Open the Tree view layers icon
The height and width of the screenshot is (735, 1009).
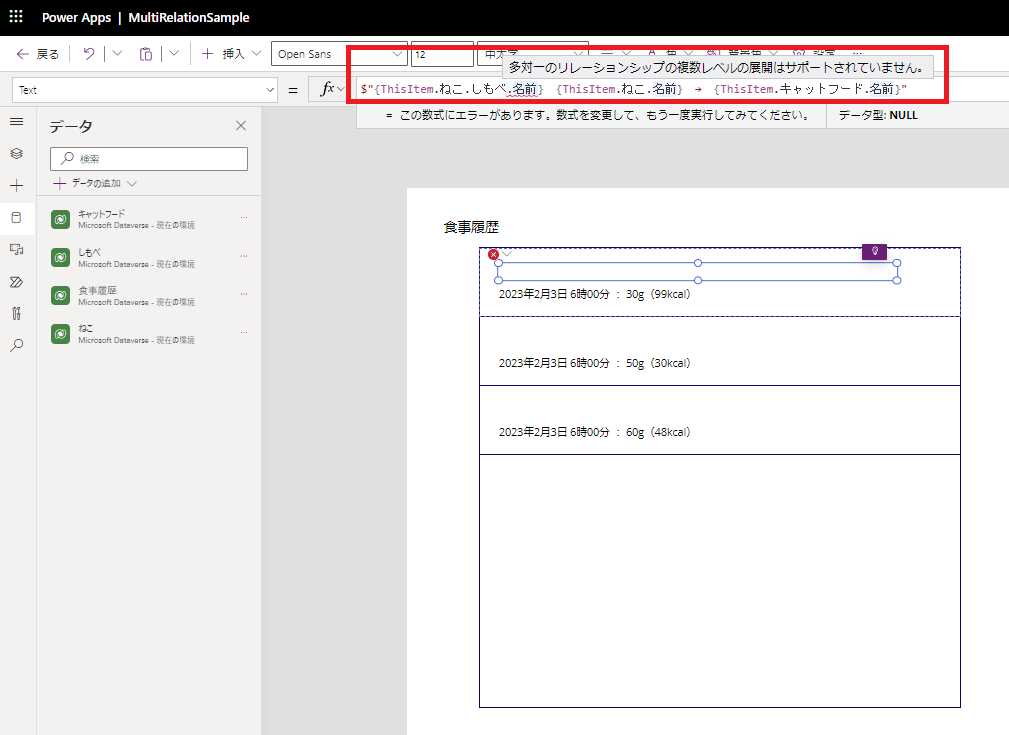(x=16, y=154)
